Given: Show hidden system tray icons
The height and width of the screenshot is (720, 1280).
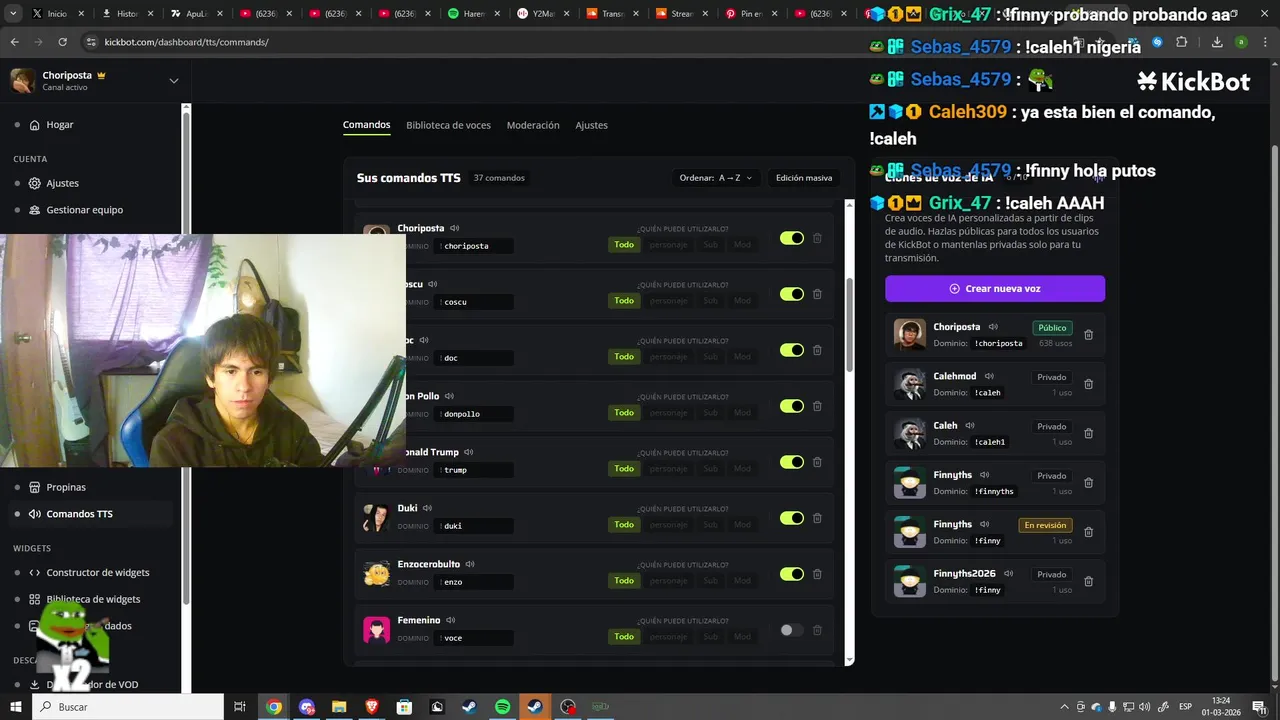Looking at the screenshot, I should pos(1064,707).
